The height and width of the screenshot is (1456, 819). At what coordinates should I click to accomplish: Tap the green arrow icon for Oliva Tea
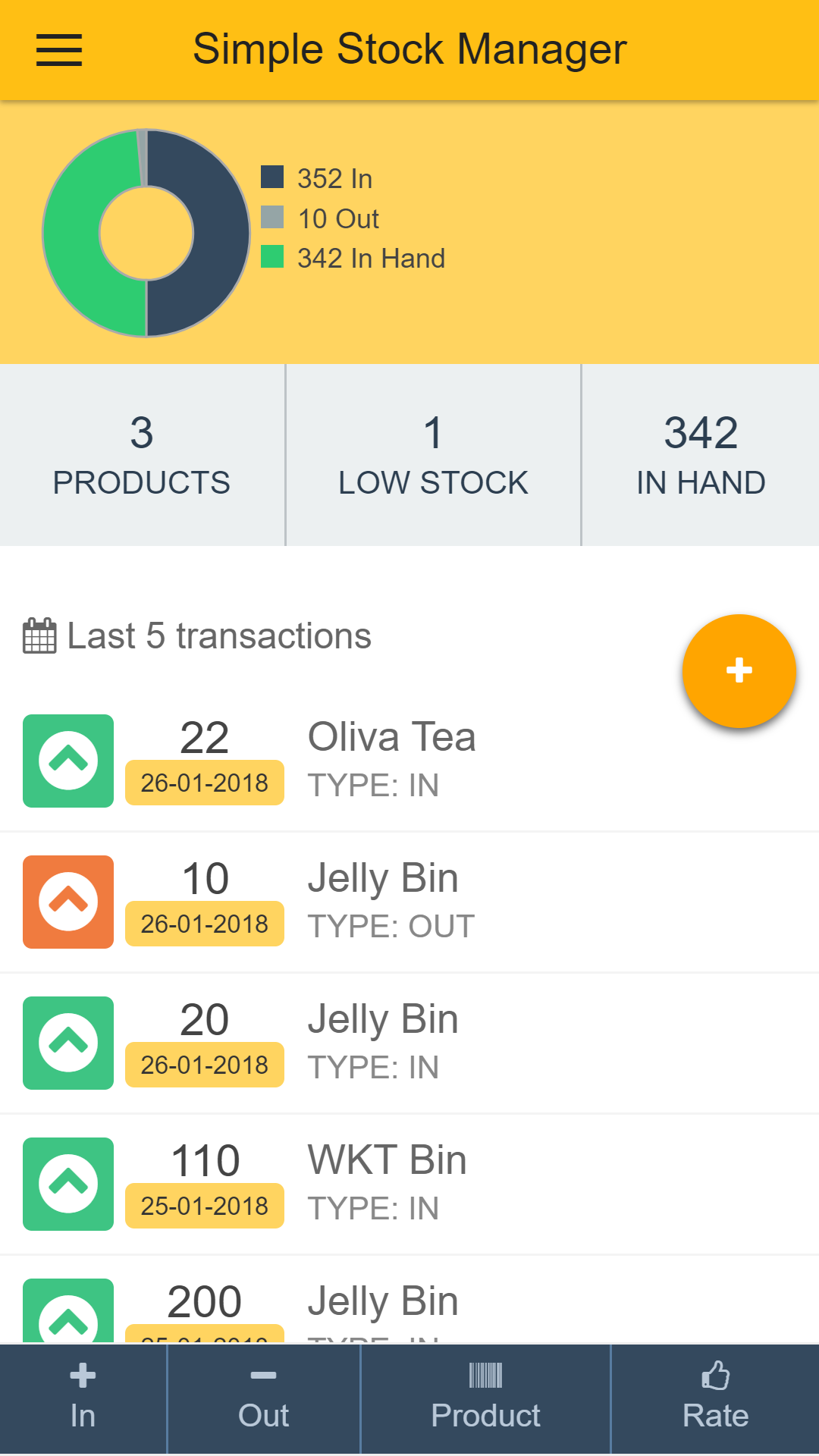(x=68, y=761)
